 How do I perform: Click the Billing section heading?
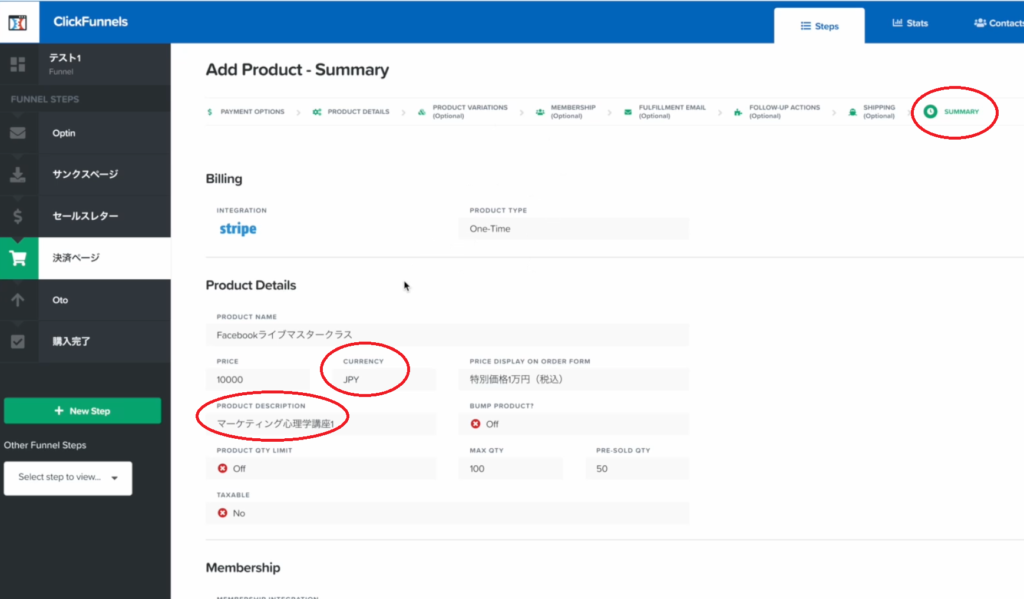click(x=224, y=179)
